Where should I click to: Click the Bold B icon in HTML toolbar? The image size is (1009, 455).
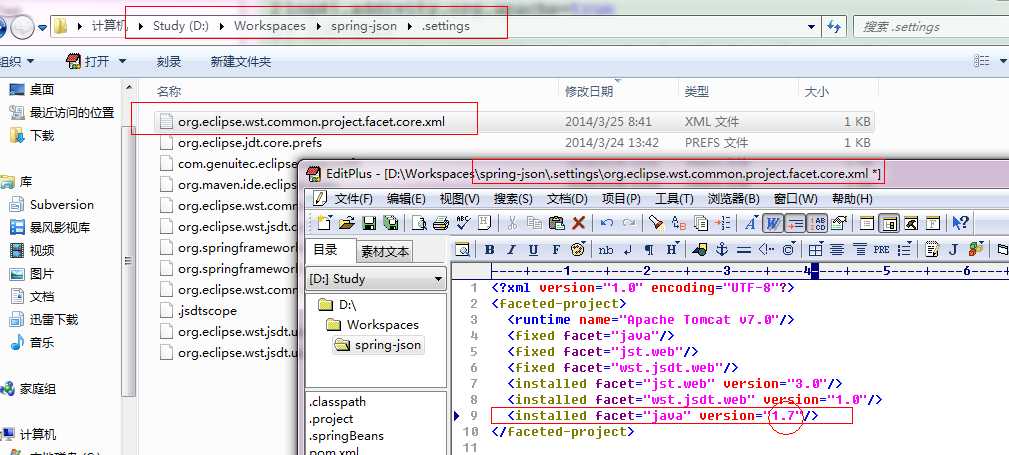(489, 249)
